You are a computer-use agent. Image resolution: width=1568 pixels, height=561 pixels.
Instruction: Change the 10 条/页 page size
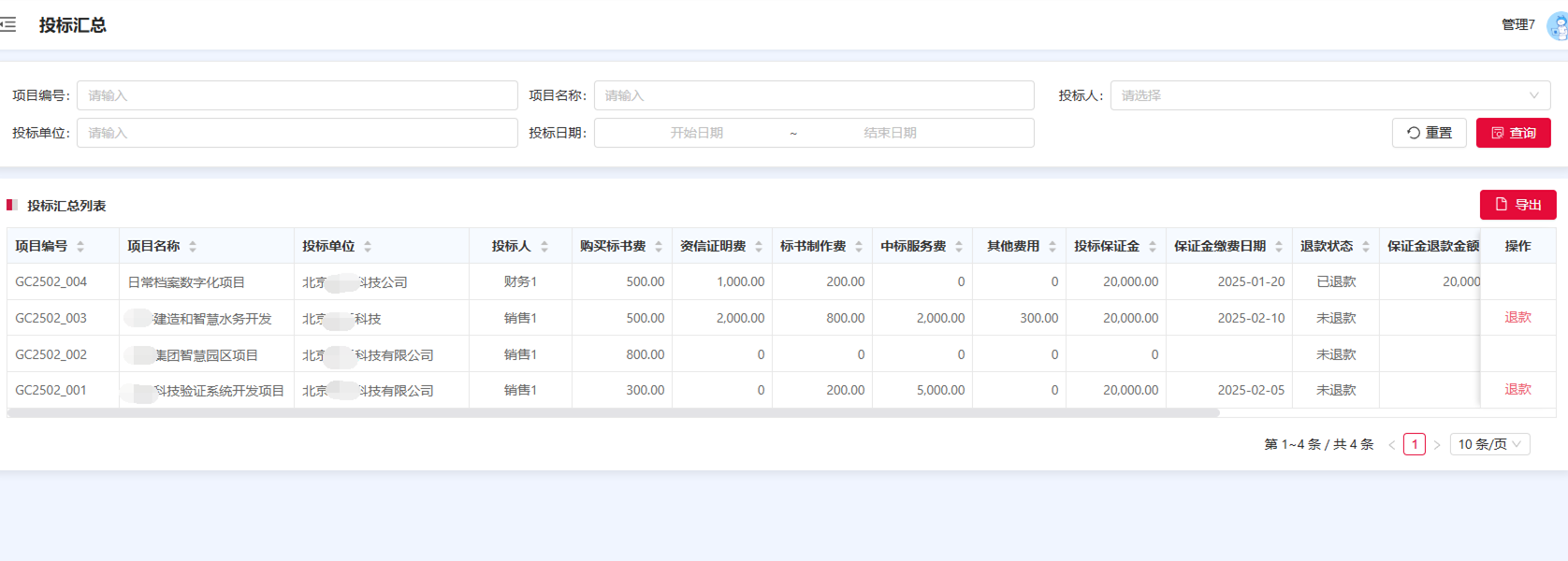pos(1490,444)
